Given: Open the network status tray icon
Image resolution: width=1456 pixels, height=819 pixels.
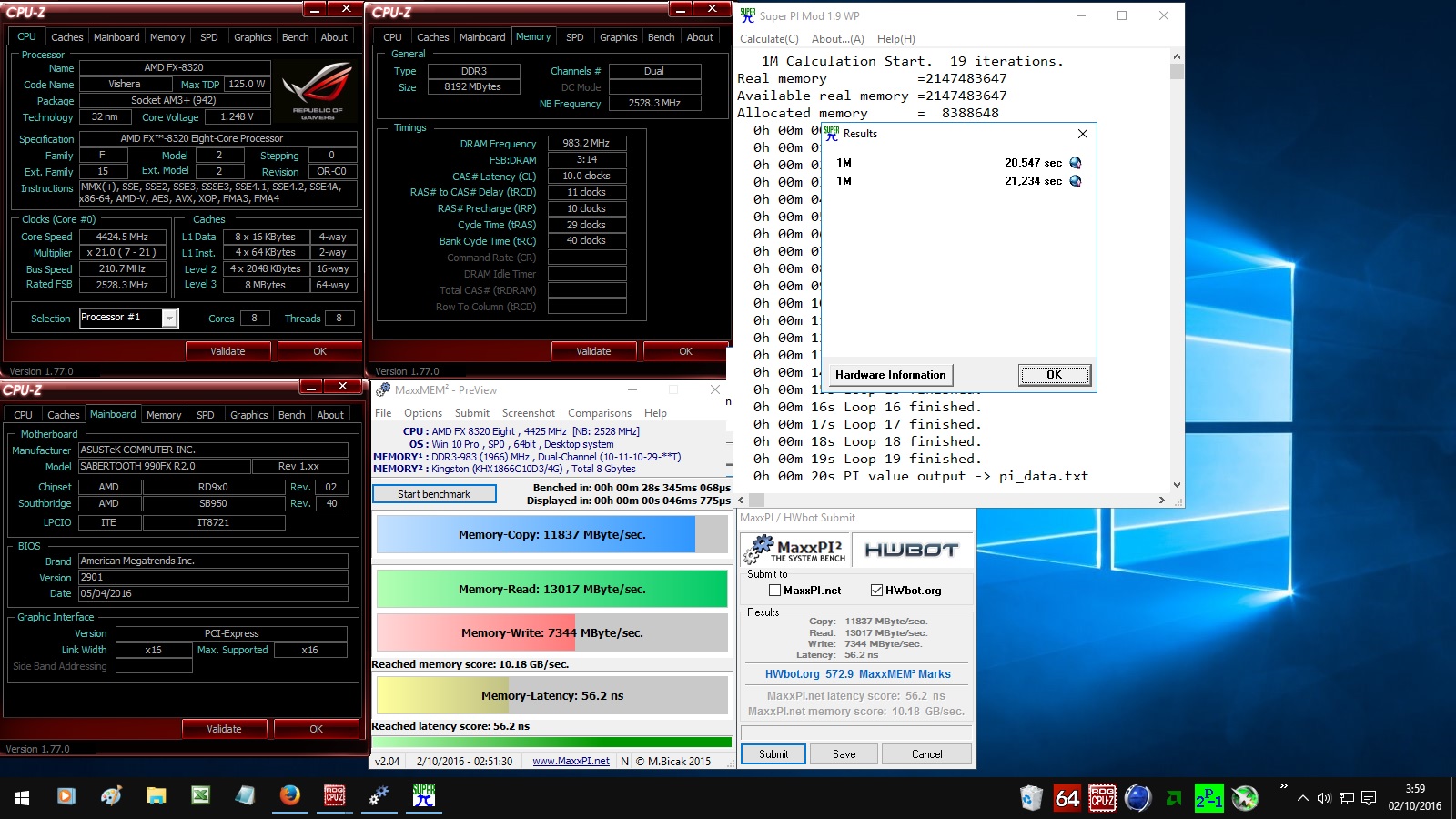Looking at the screenshot, I should pyautogui.click(x=1346, y=798).
